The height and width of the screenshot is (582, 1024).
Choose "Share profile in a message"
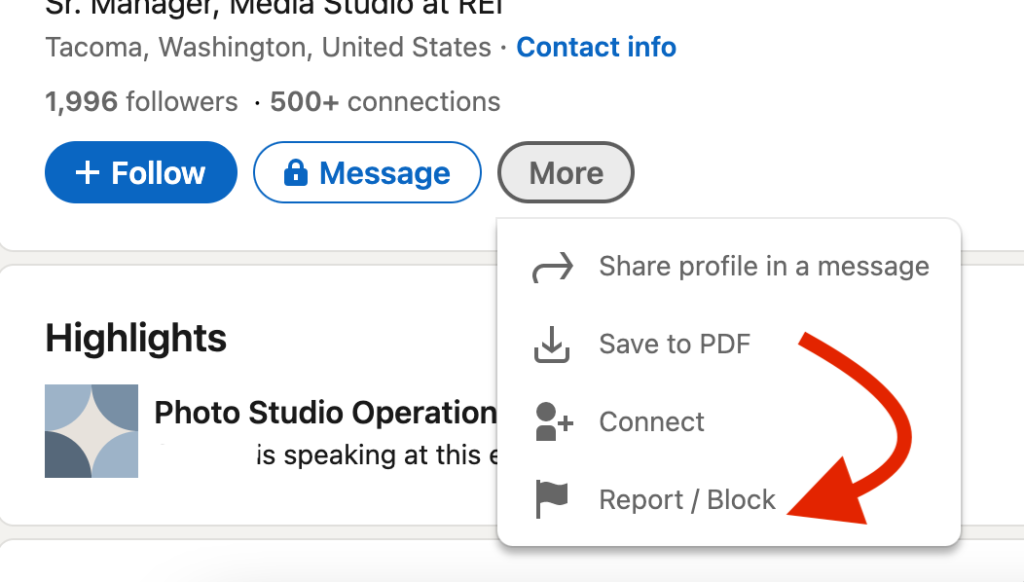point(763,266)
